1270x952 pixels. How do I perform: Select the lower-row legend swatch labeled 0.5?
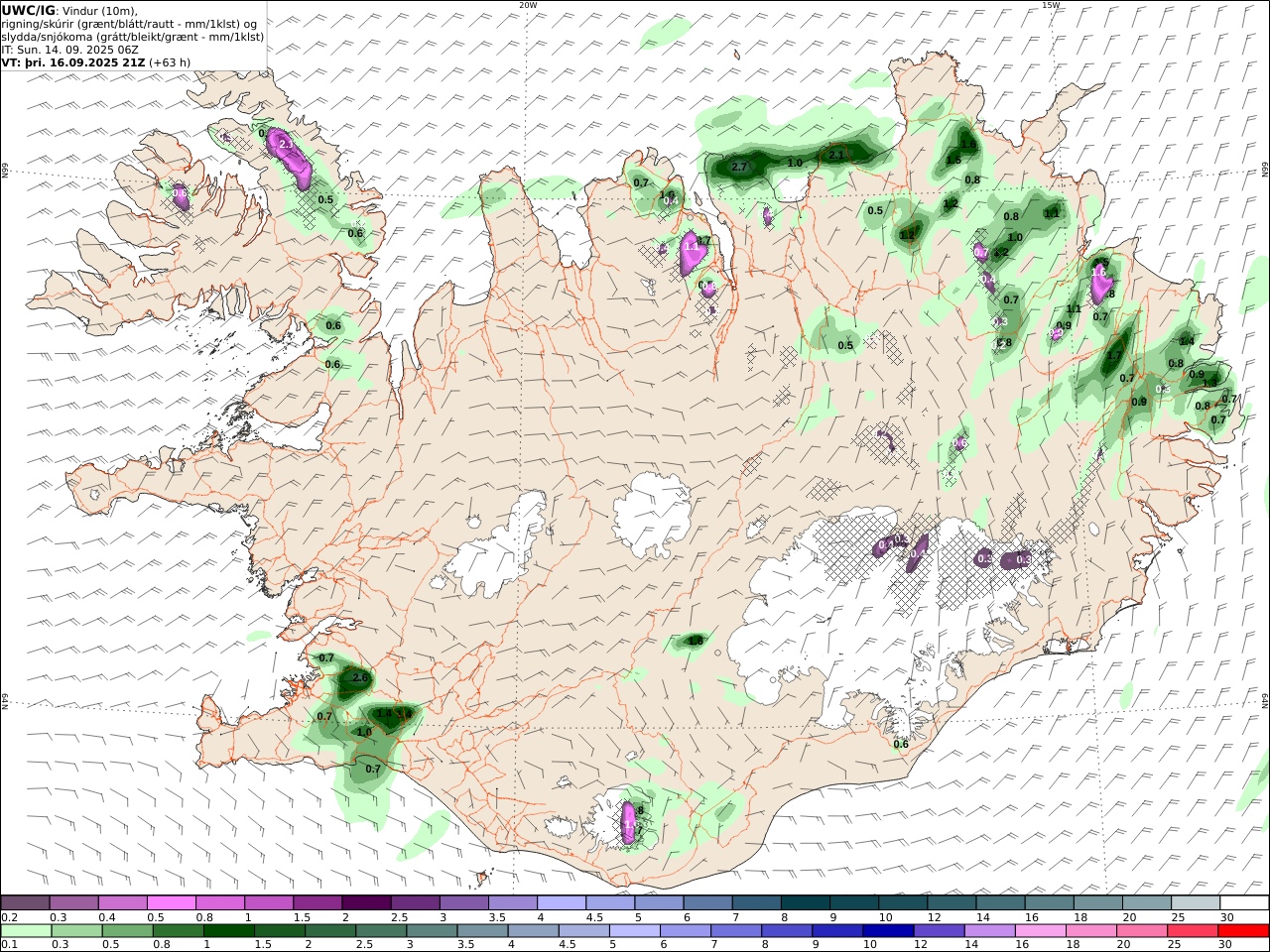(127, 930)
